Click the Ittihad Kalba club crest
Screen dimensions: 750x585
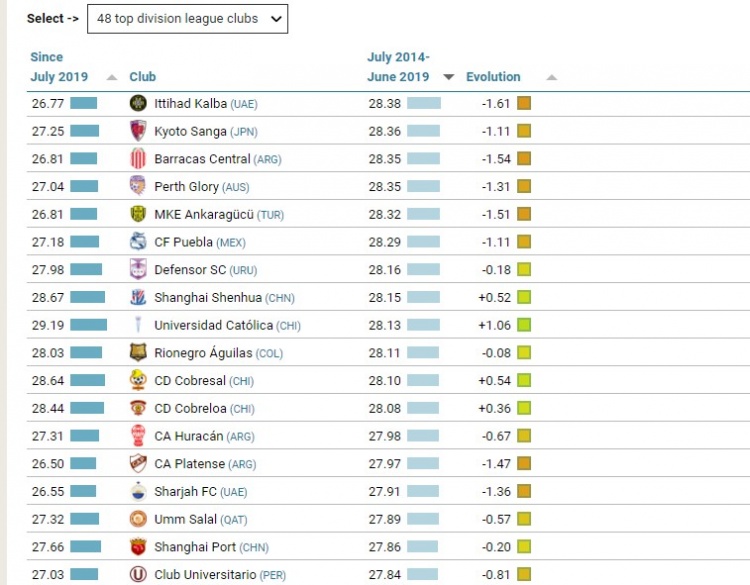[x=138, y=103]
